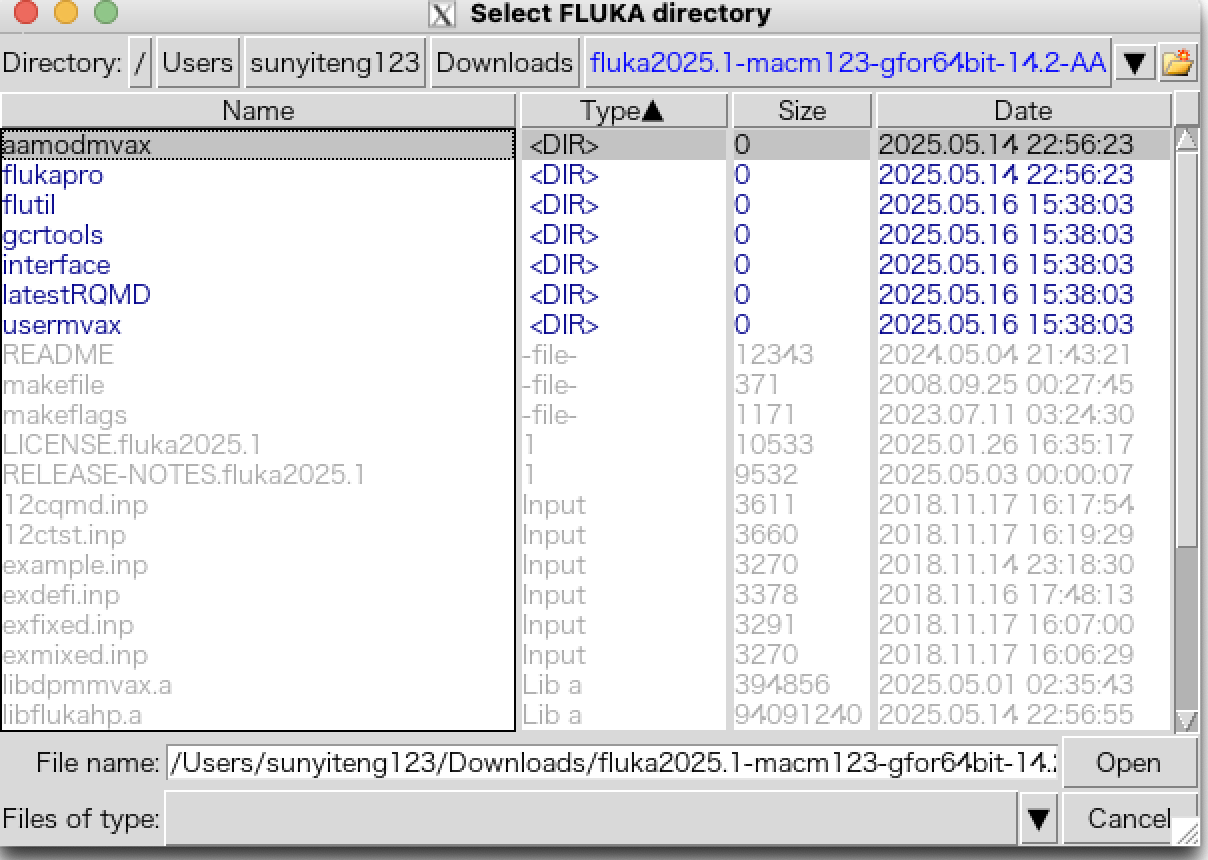Image resolution: width=1208 pixels, height=860 pixels.
Task: Click the makefile entry
Action: (x=53, y=385)
